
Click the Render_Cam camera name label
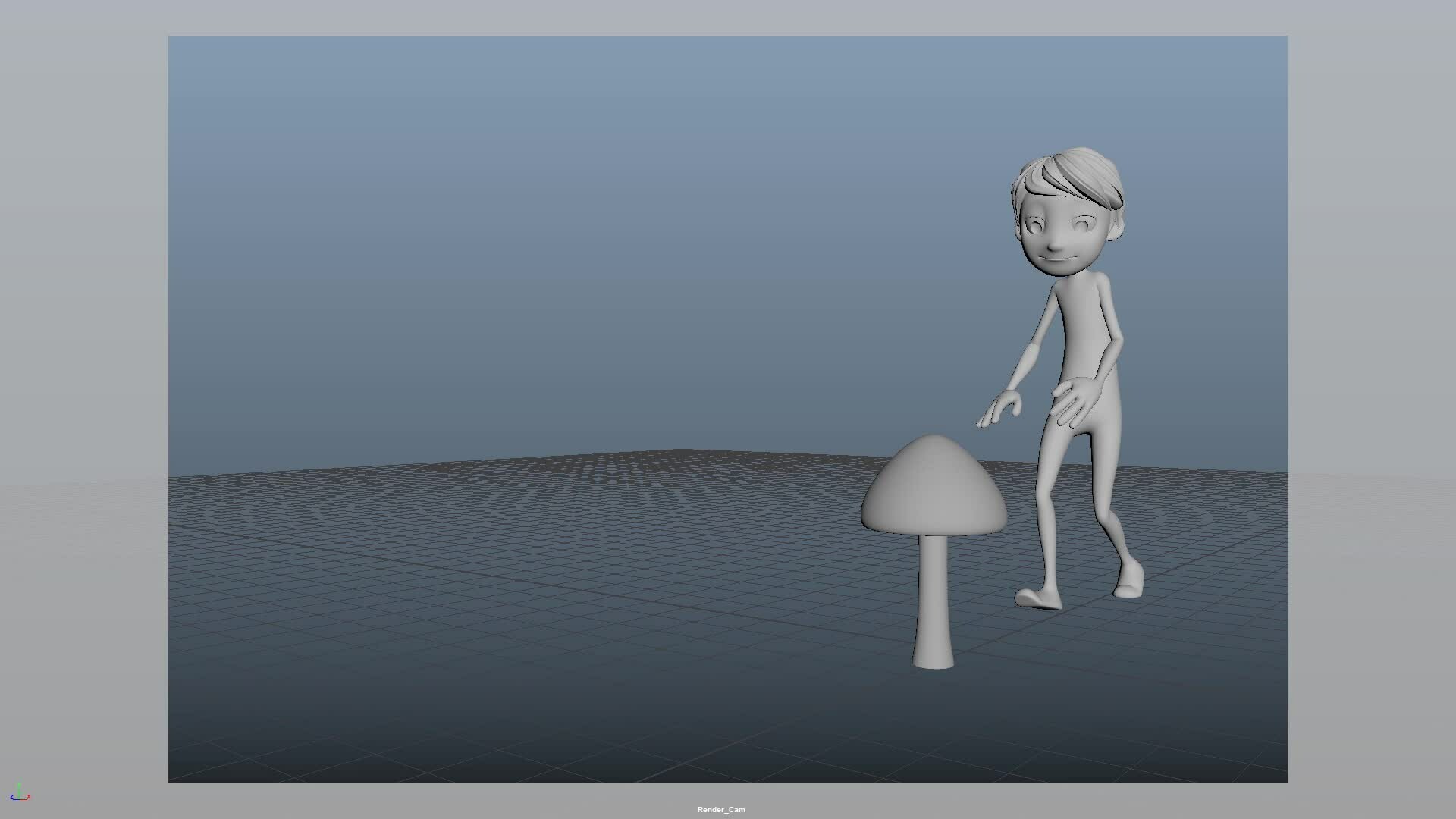coord(720,809)
